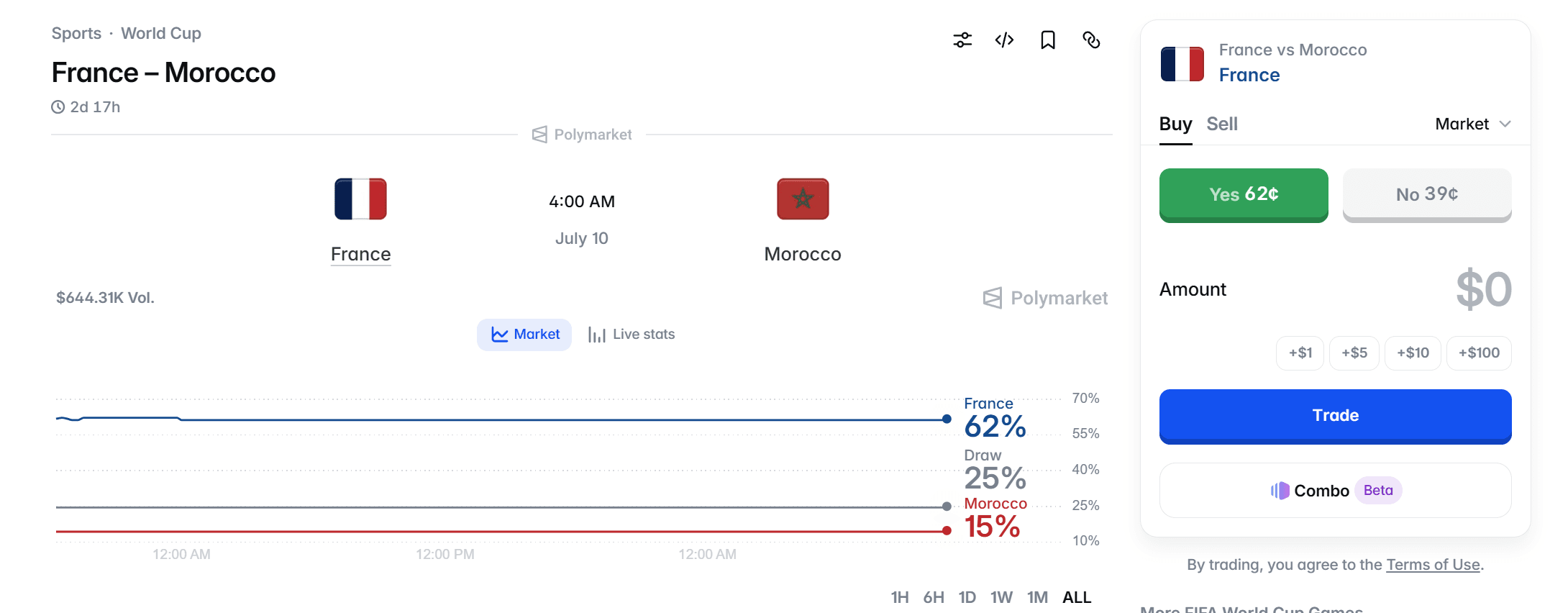This screenshot has height=613, width=1568.
Task: Choose the Yes 62¢ outcome
Action: (x=1244, y=195)
